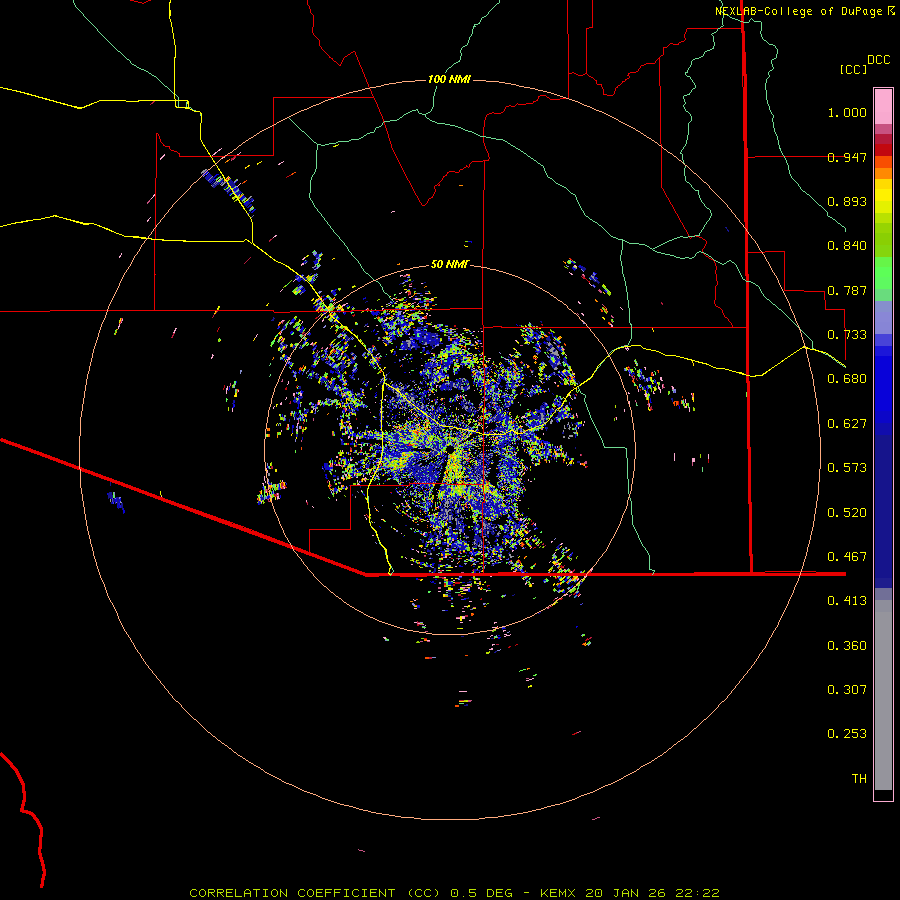Click the gray low-value segment of color bar
The width and height of the screenshot is (900, 900).
883,695
